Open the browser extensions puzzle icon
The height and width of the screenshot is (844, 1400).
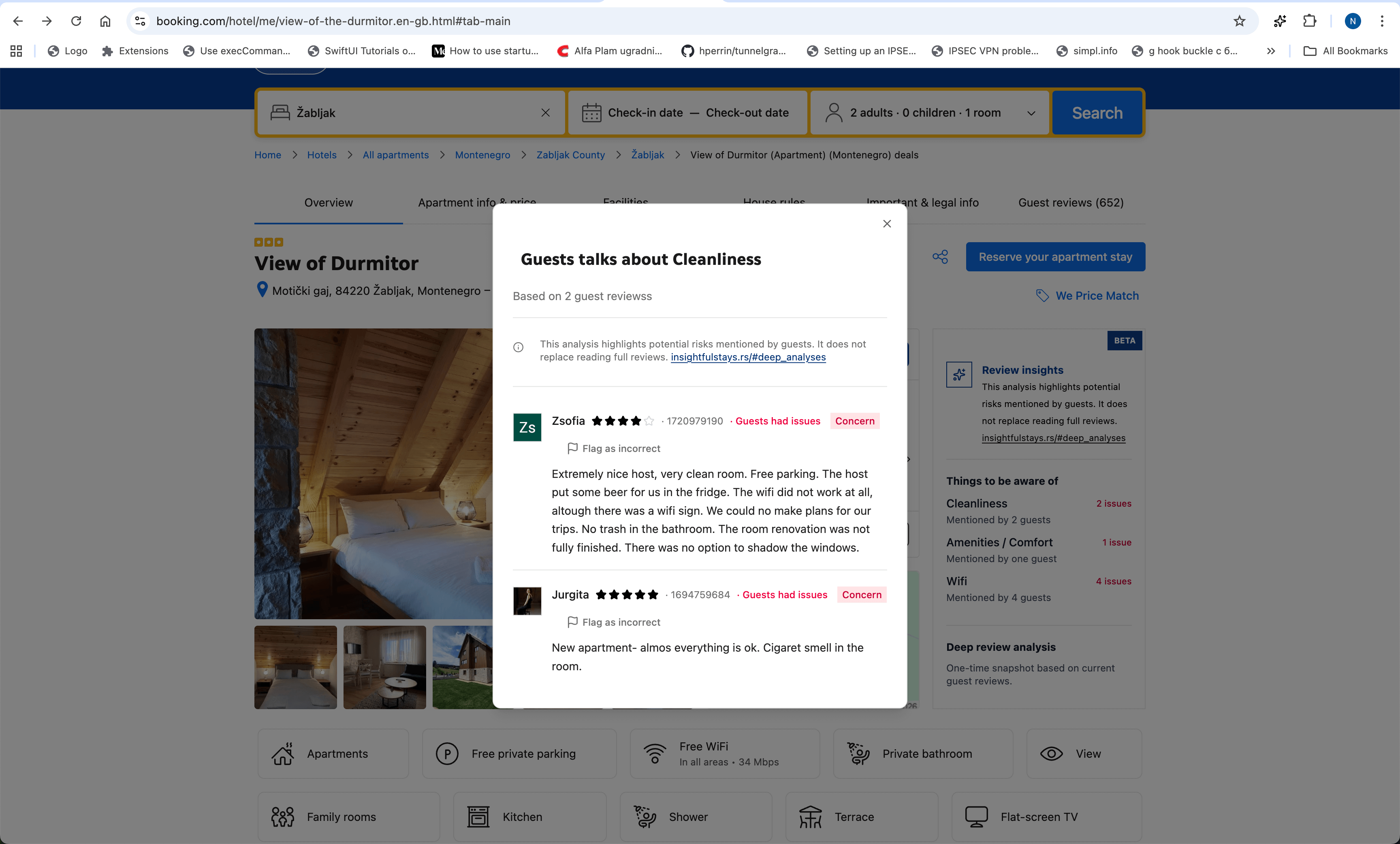click(1309, 21)
